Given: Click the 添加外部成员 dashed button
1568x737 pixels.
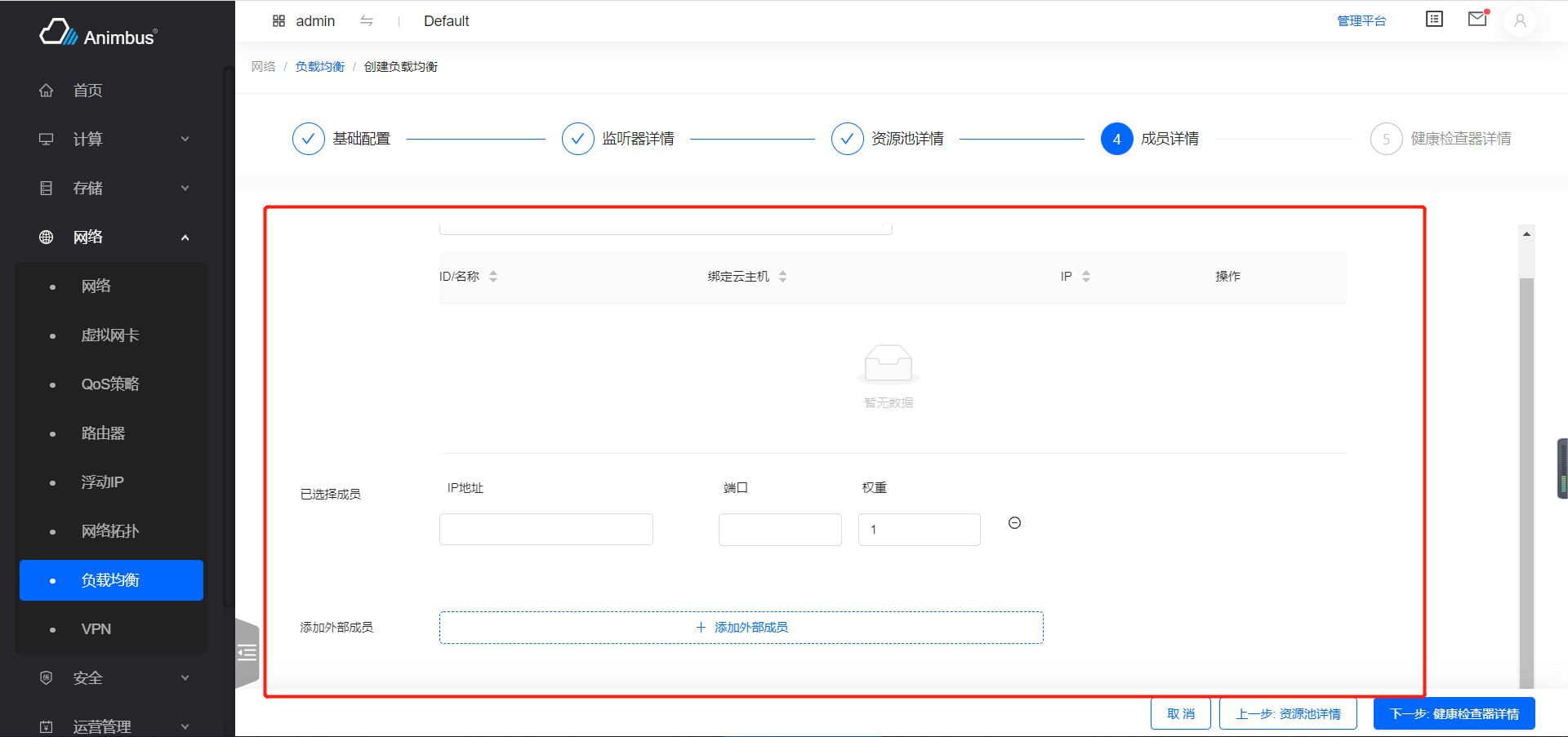Looking at the screenshot, I should coord(741,628).
